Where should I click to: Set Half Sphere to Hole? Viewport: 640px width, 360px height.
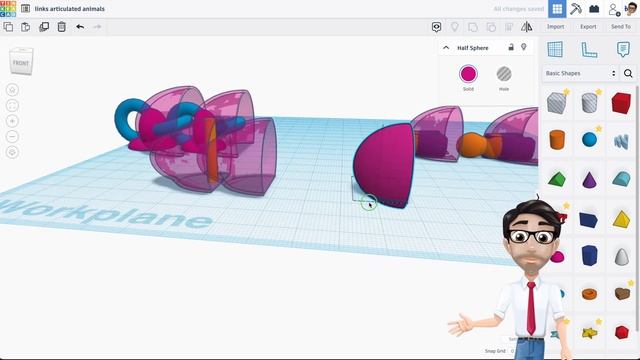504,74
